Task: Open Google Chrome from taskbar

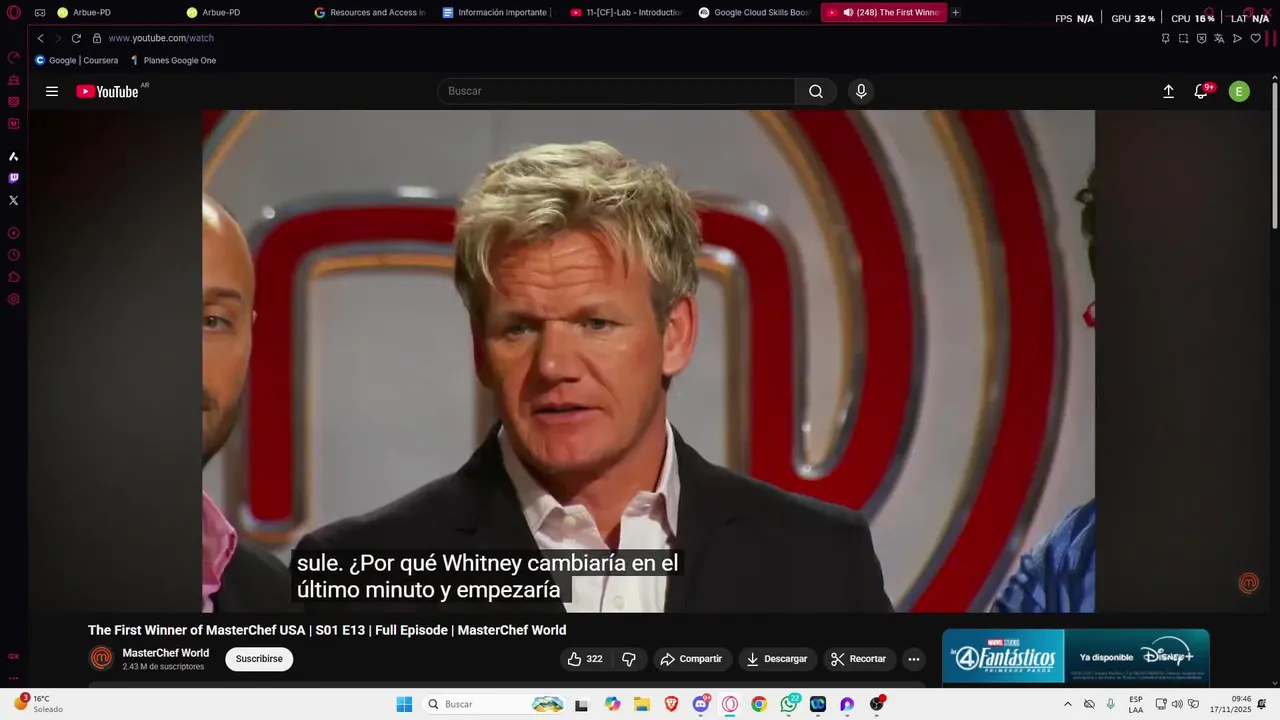Action: tap(759, 704)
